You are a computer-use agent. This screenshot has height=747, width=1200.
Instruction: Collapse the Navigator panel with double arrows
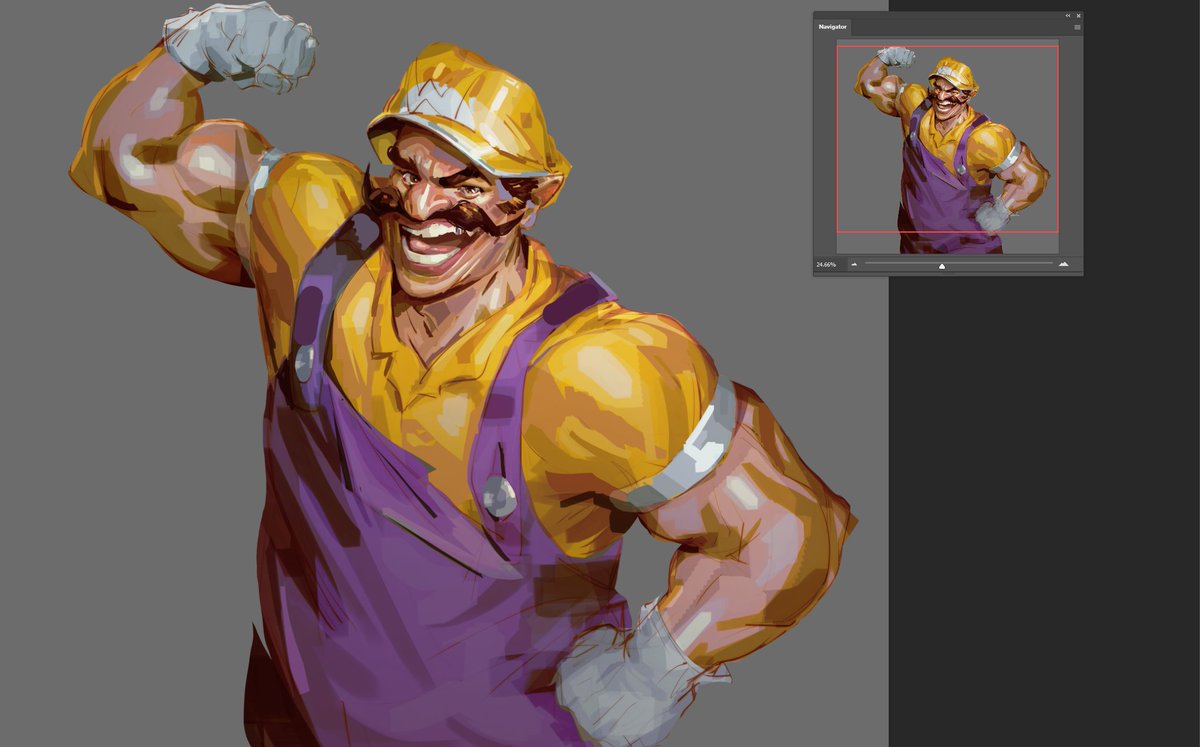(1068, 15)
